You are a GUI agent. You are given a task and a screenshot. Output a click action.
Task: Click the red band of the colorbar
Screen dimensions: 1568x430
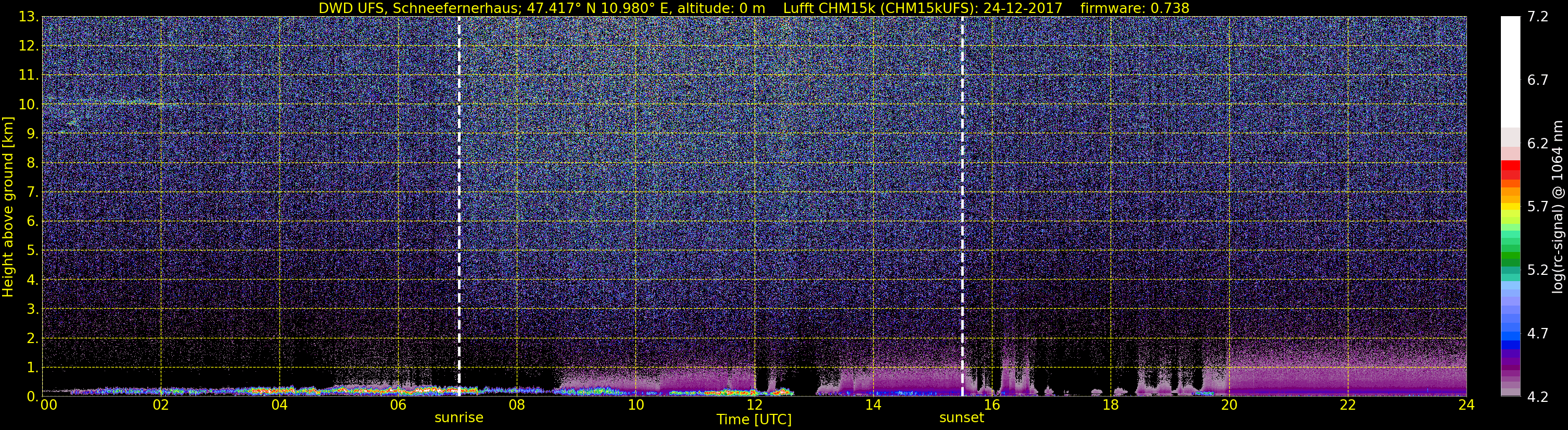point(1510,170)
